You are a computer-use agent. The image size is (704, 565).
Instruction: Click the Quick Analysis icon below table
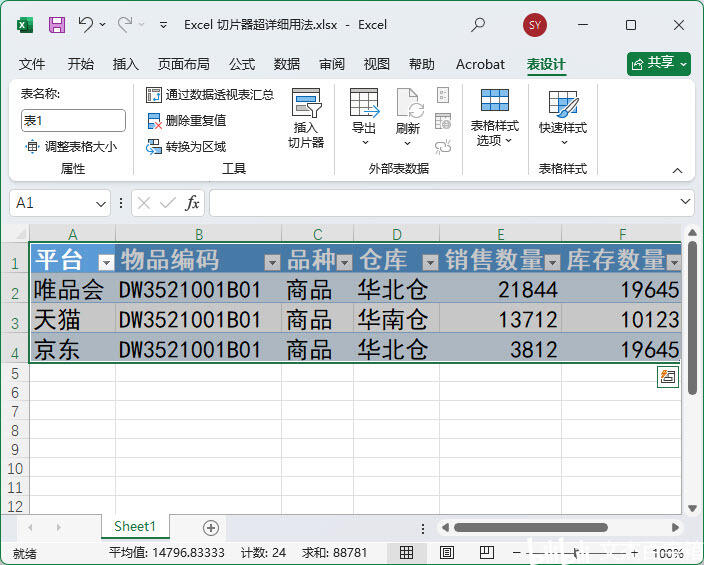(668, 376)
